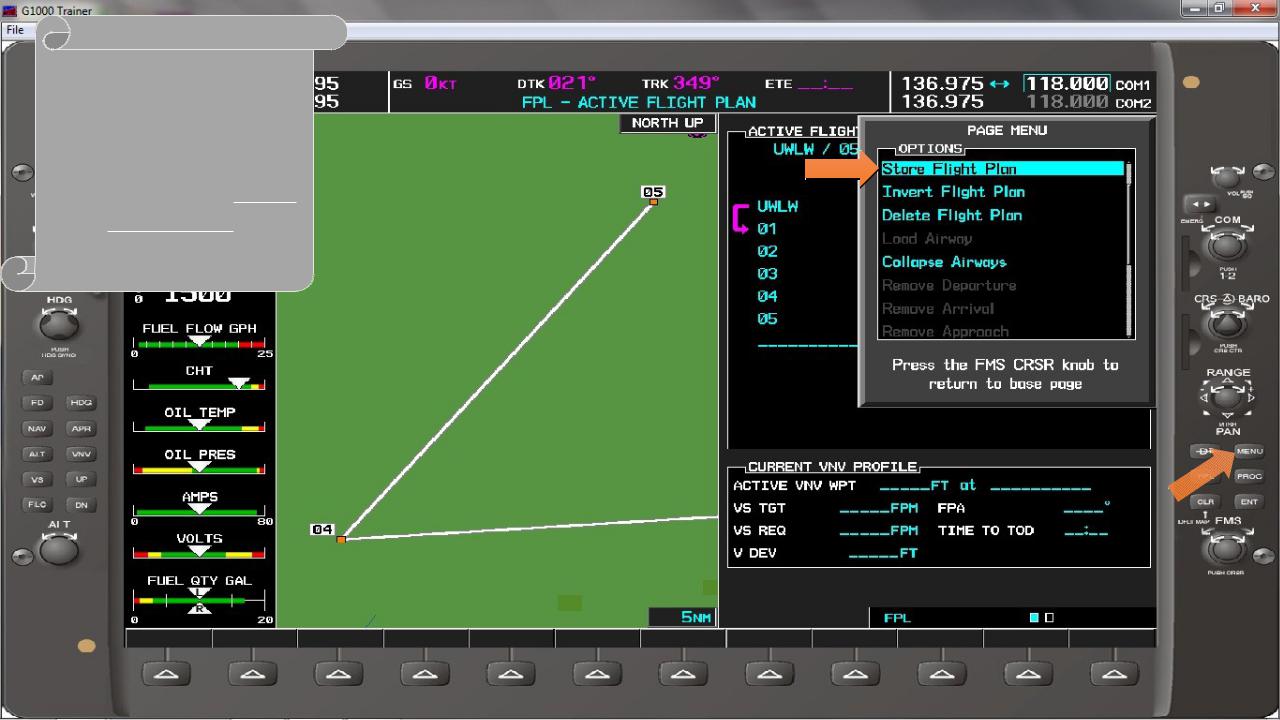Select Store Flight Plan in Page Menu
1280x720 pixels.
[1002, 169]
